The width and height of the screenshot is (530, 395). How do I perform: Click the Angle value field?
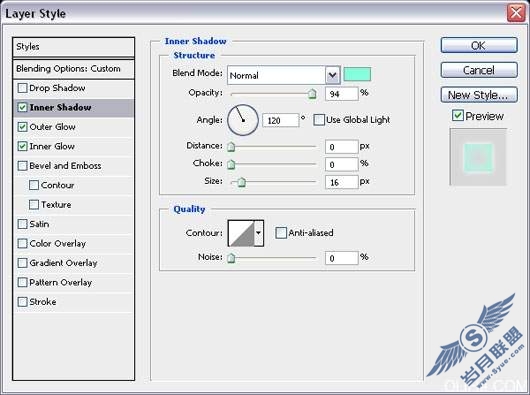(x=281, y=120)
